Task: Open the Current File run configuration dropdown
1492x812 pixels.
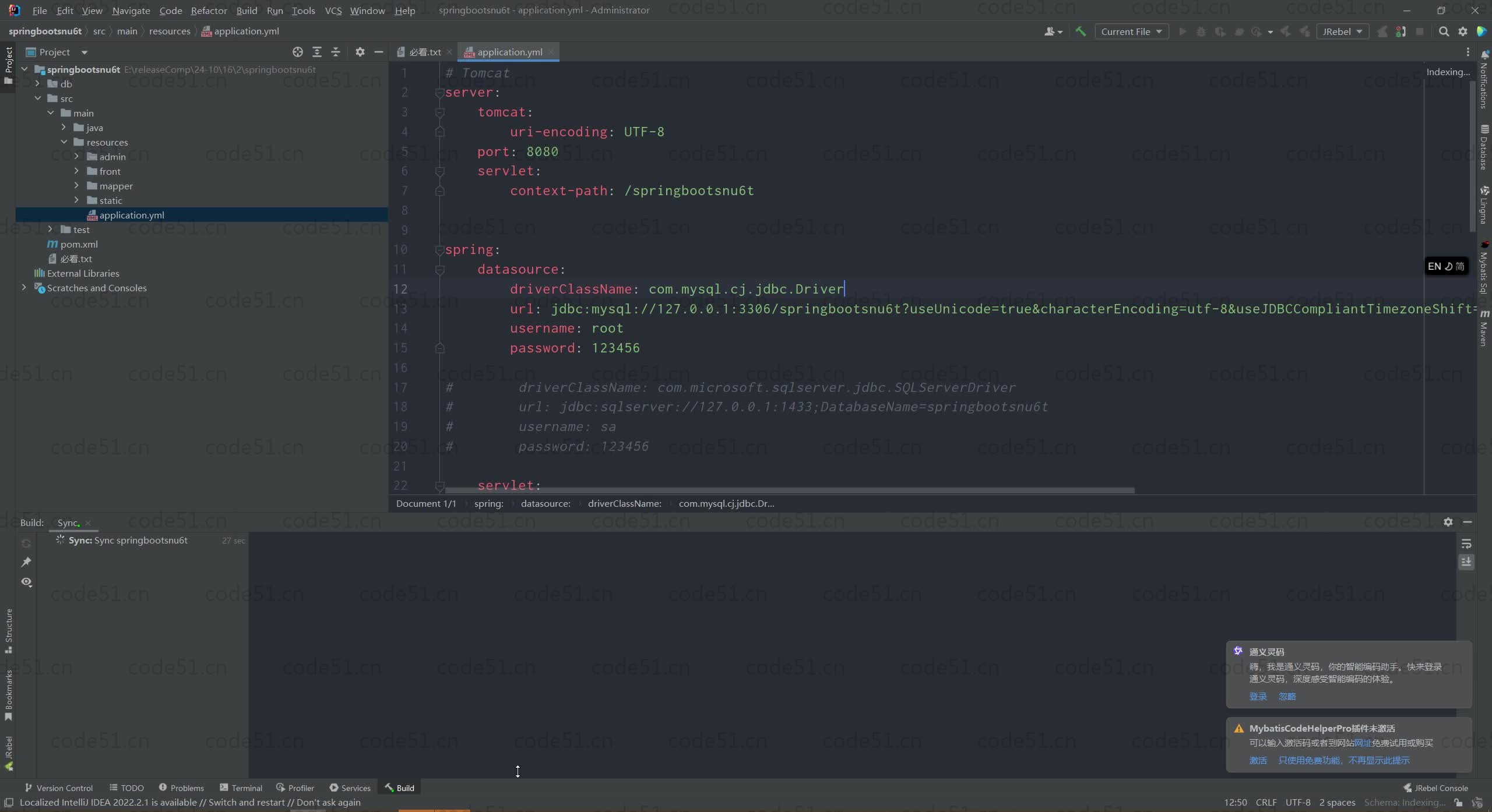Action: [x=1131, y=31]
